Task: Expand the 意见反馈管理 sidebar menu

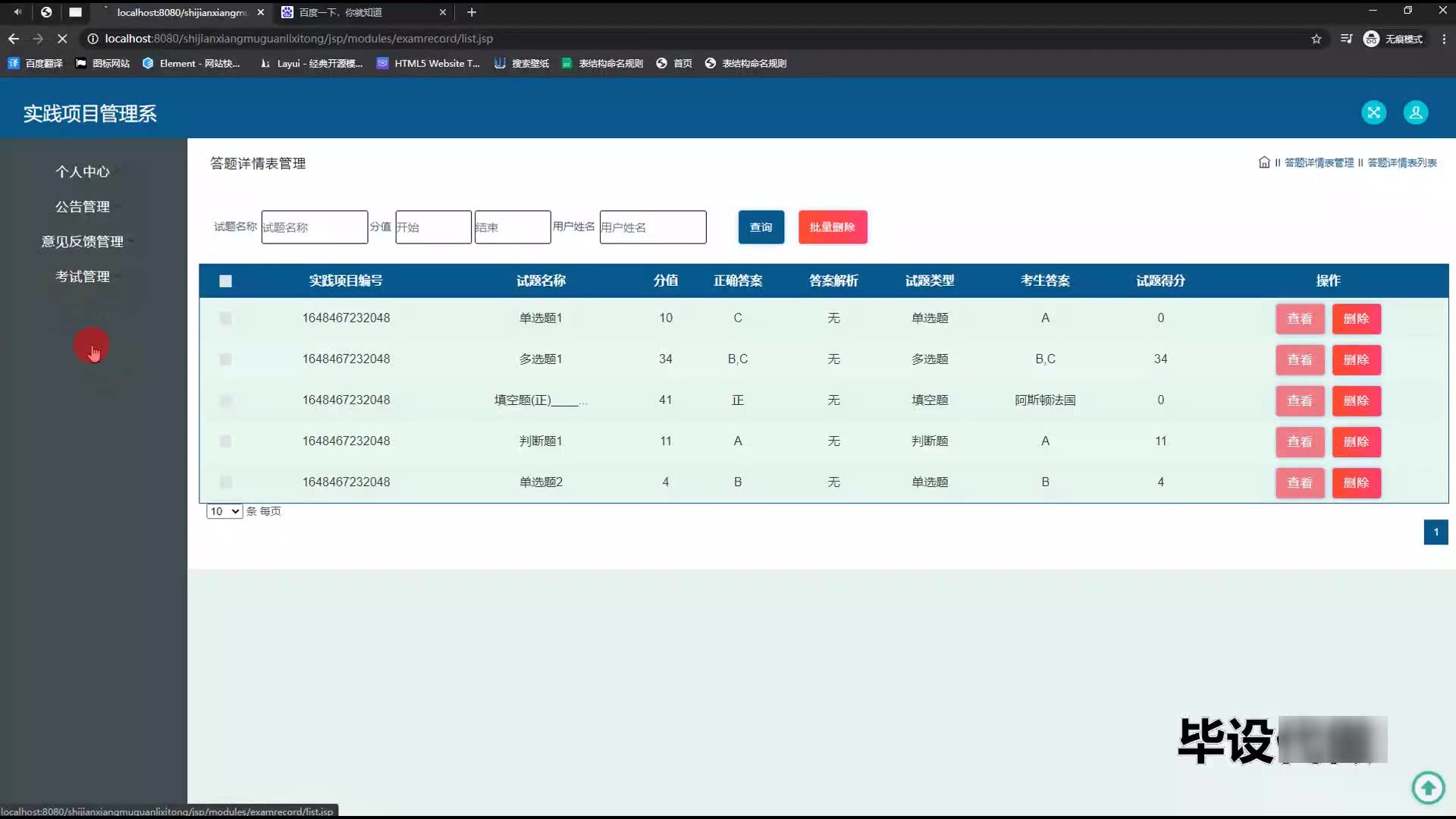Action: 83,242
